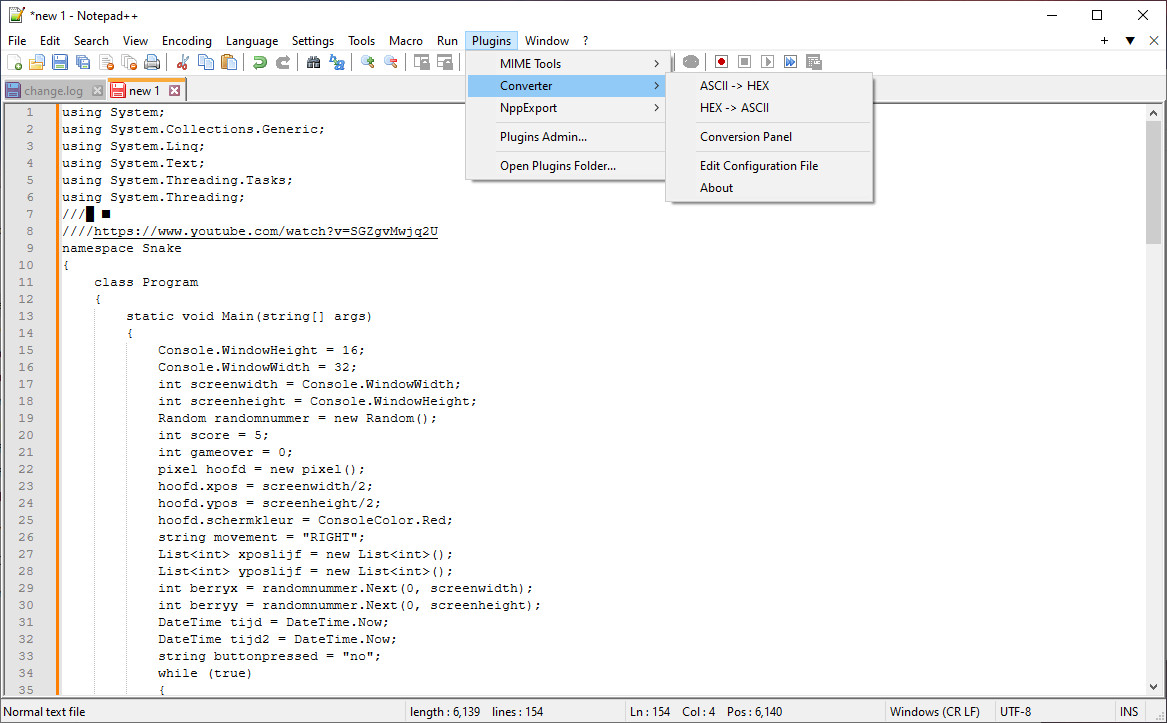This screenshot has height=723, width=1167.
Task: Click the vertical scrollbar track
Action: pyautogui.click(x=1155, y=450)
